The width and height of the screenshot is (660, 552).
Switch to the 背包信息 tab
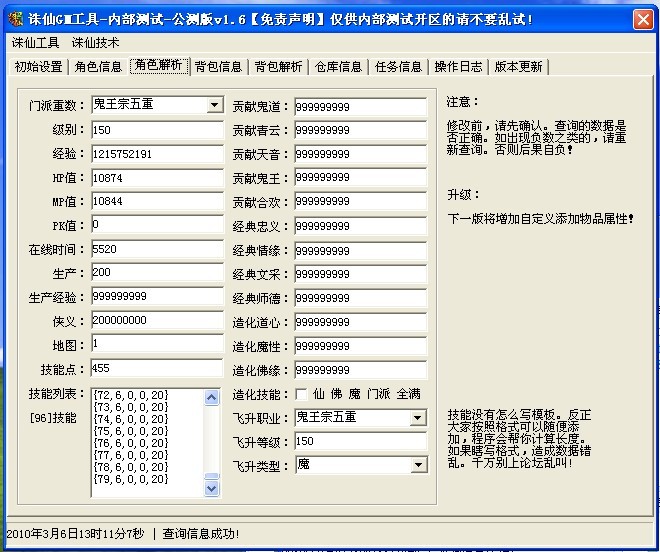click(x=218, y=67)
